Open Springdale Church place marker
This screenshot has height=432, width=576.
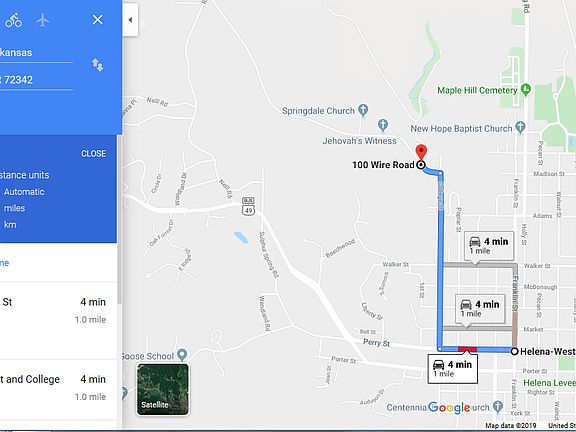tap(363, 110)
